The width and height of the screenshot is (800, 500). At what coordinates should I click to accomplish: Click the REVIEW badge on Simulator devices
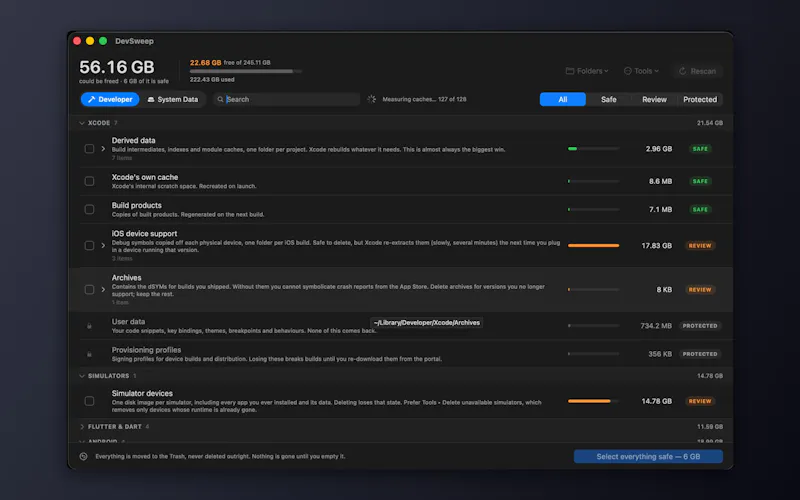point(700,401)
